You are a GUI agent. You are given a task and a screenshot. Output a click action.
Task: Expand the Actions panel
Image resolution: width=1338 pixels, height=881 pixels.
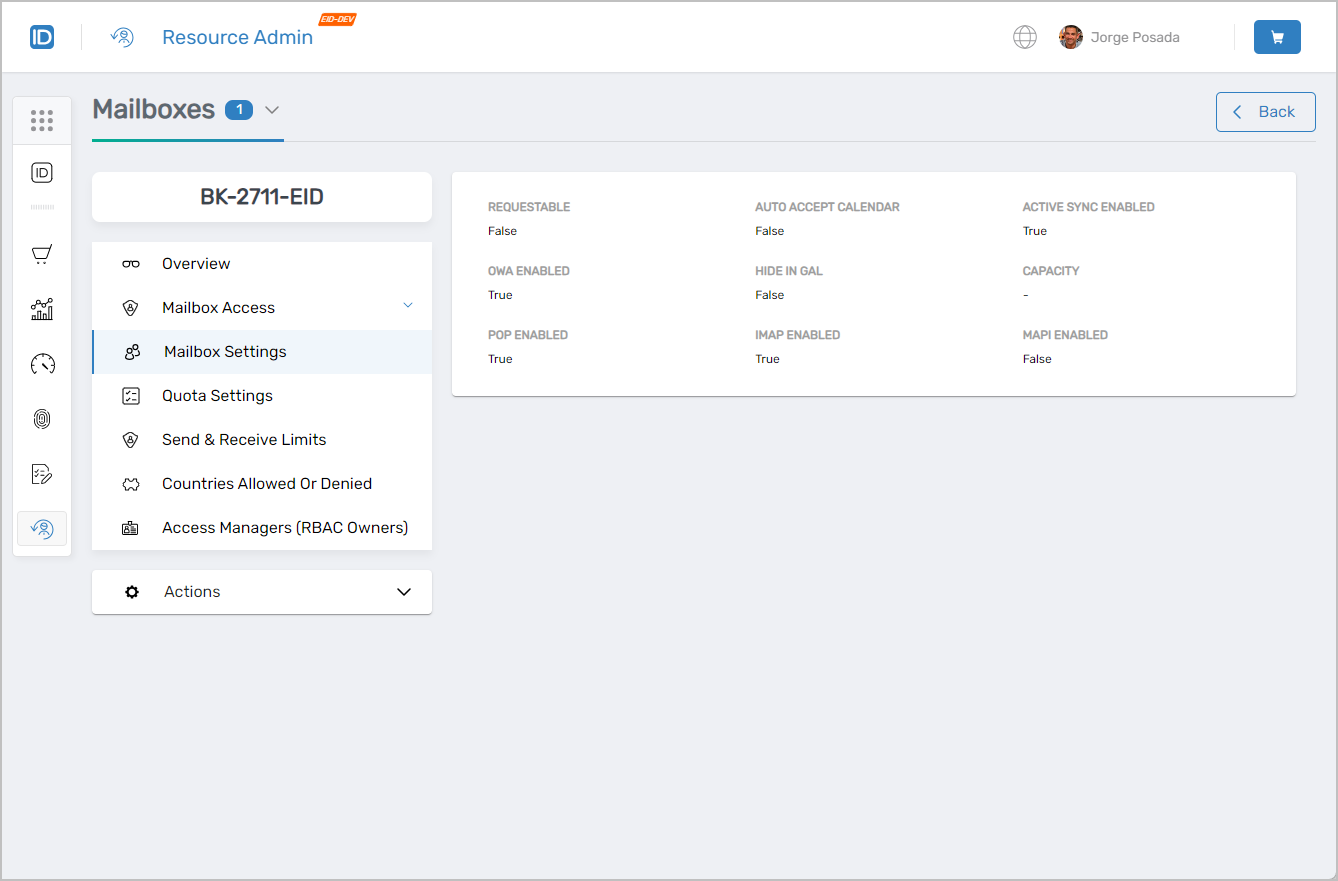coord(403,592)
